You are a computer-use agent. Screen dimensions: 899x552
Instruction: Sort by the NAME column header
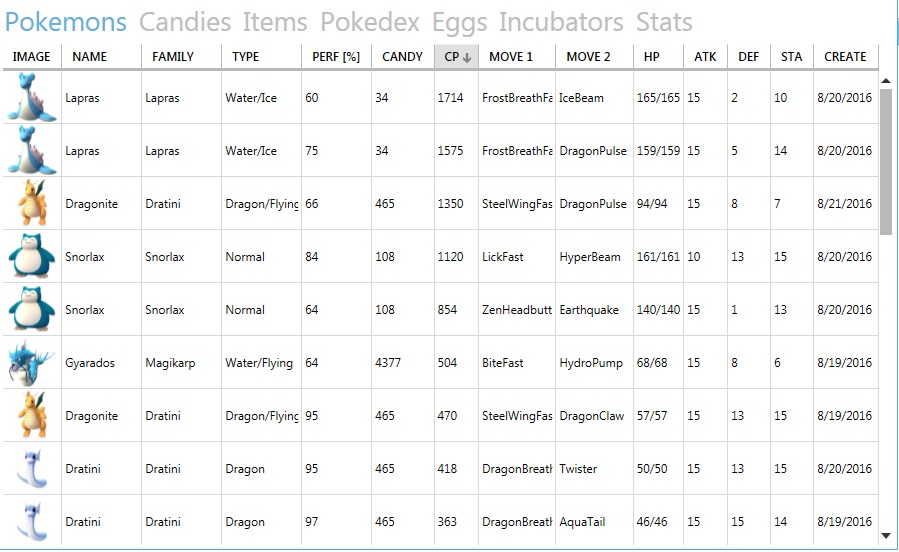pos(89,57)
